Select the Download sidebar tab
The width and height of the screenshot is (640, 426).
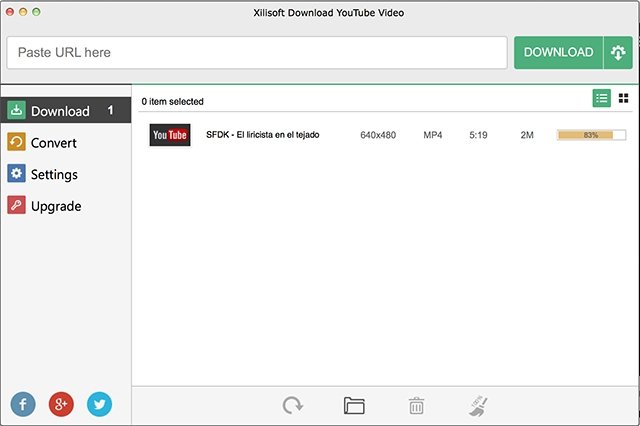click(x=65, y=111)
